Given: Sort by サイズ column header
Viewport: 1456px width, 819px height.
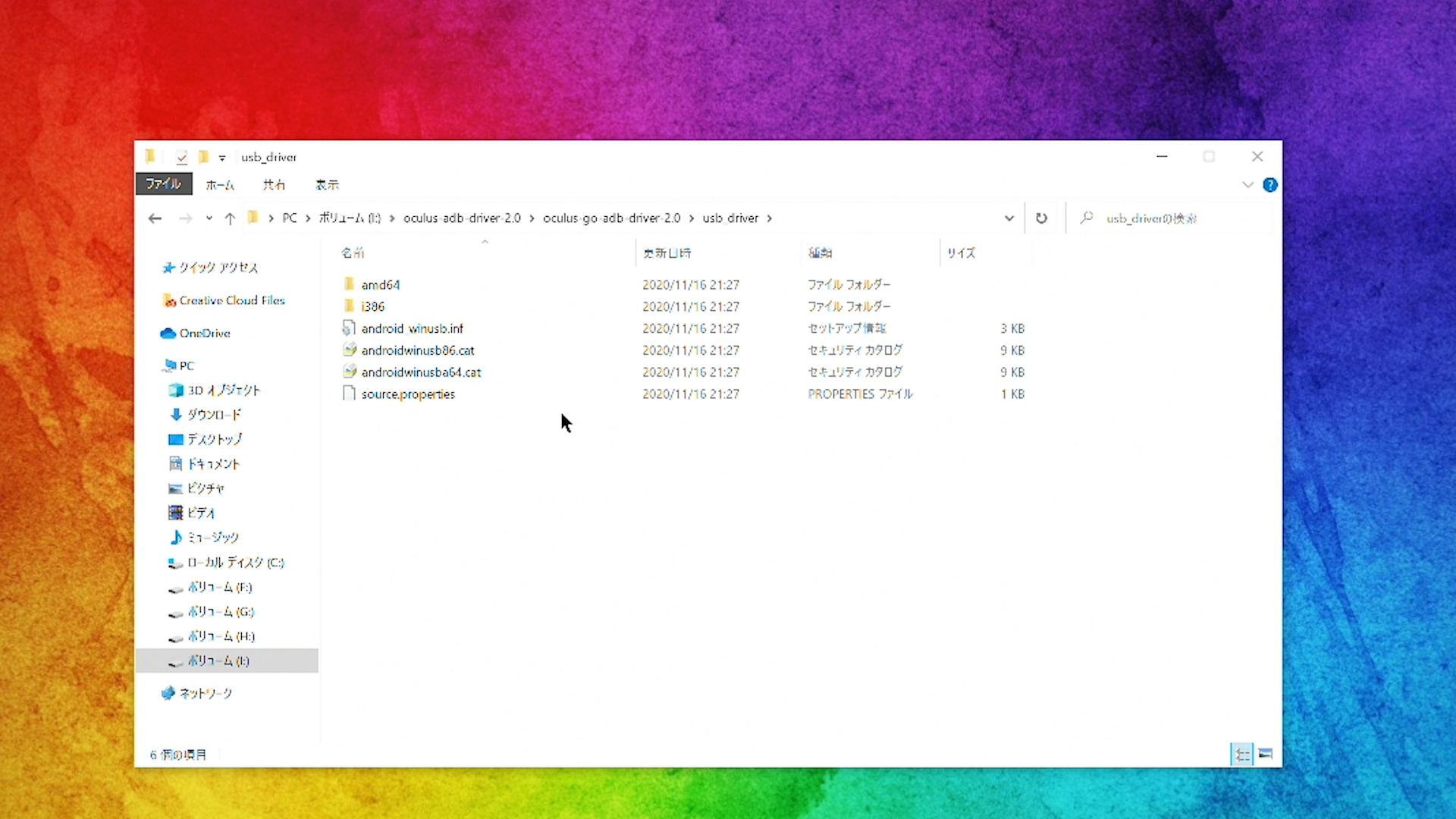Looking at the screenshot, I should coord(961,253).
